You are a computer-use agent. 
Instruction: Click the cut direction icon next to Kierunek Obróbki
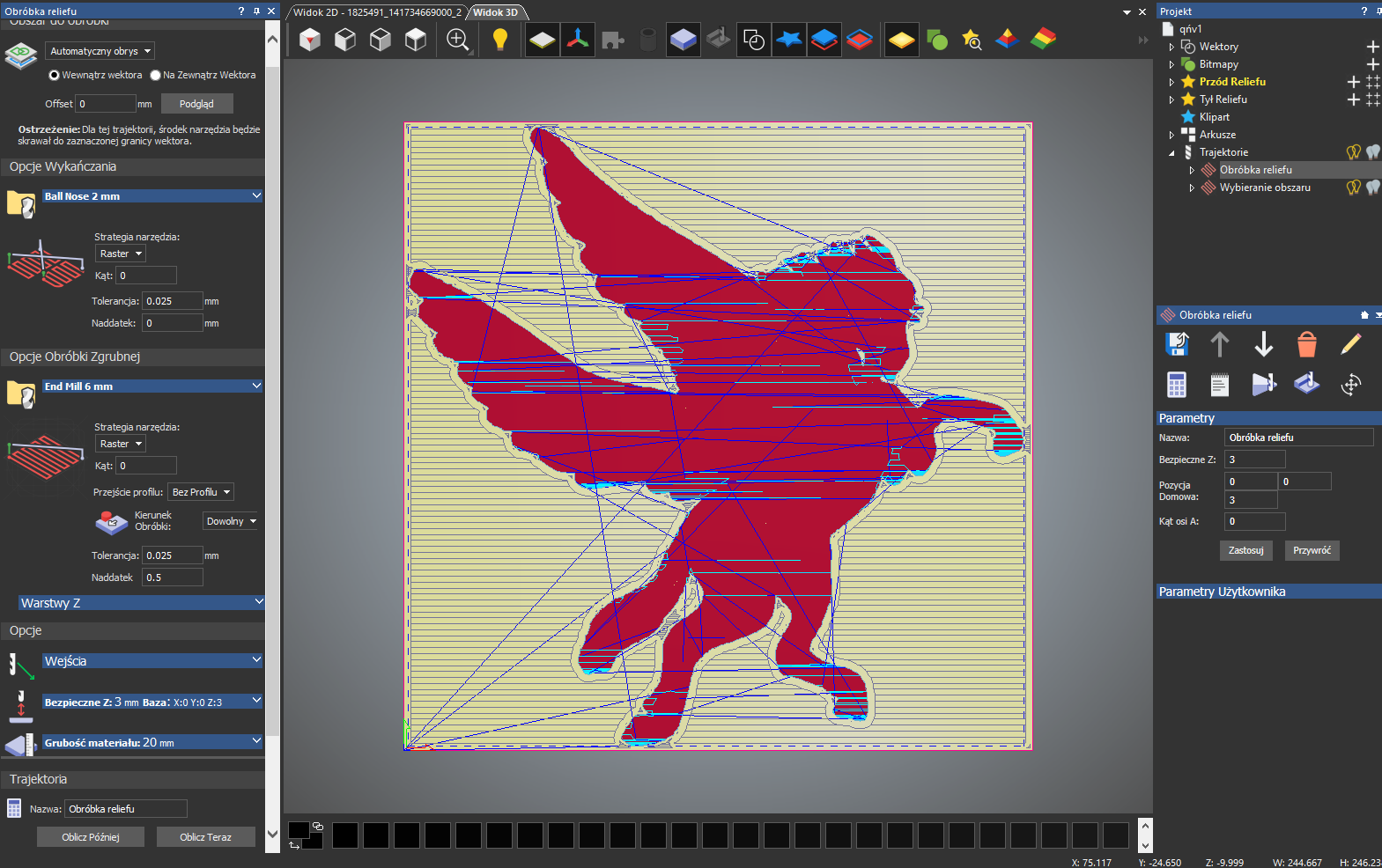click(112, 522)
